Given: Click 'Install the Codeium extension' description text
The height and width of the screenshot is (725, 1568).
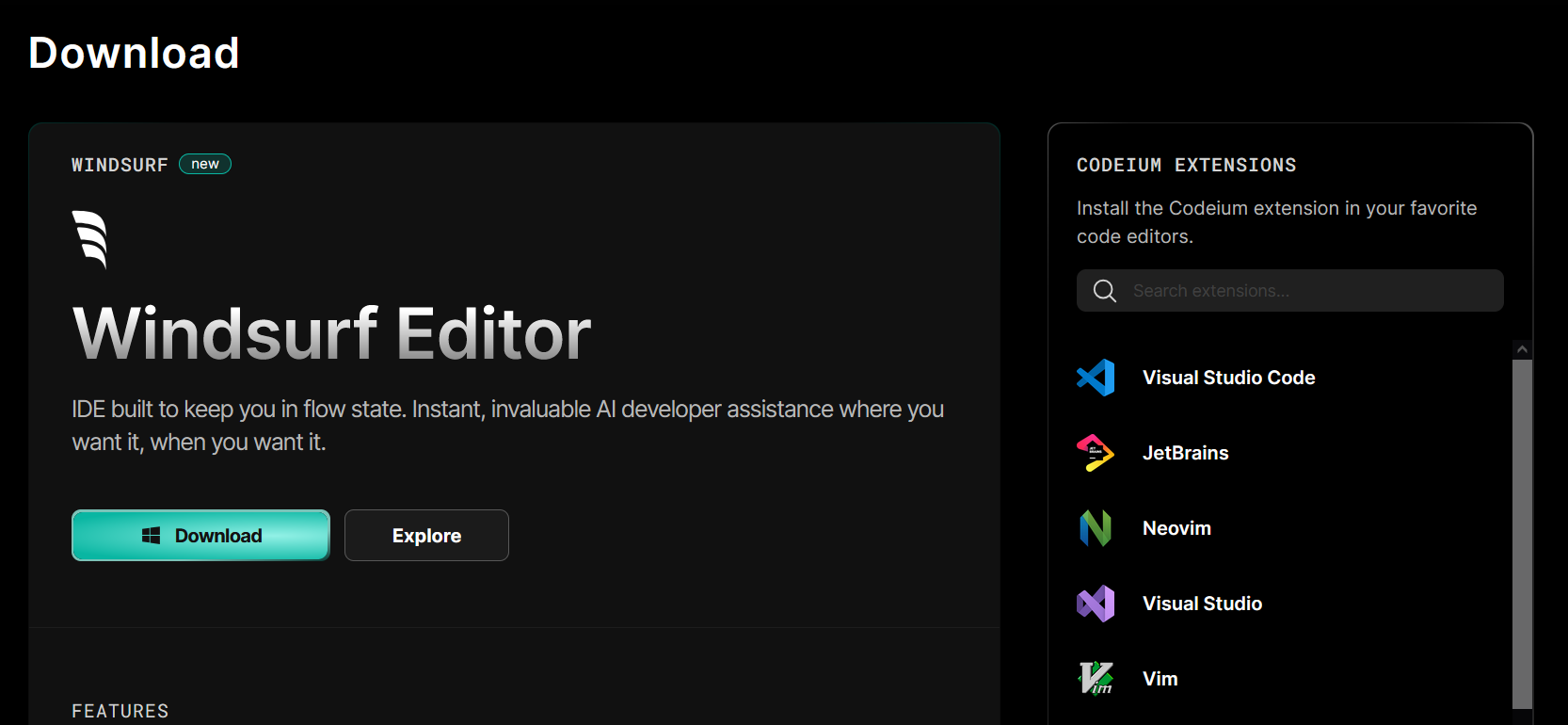Looking at the screenshot, I should click(x=1277, y=222).
